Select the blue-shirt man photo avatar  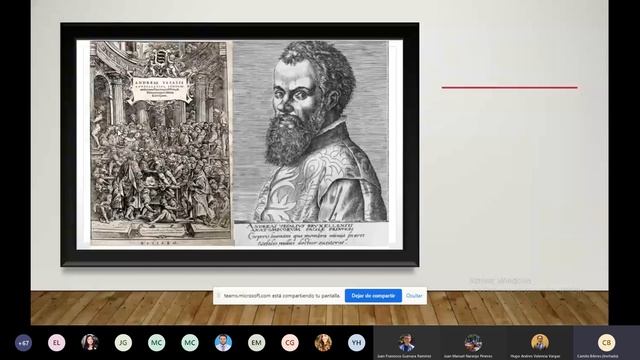(x=223, y=343)
